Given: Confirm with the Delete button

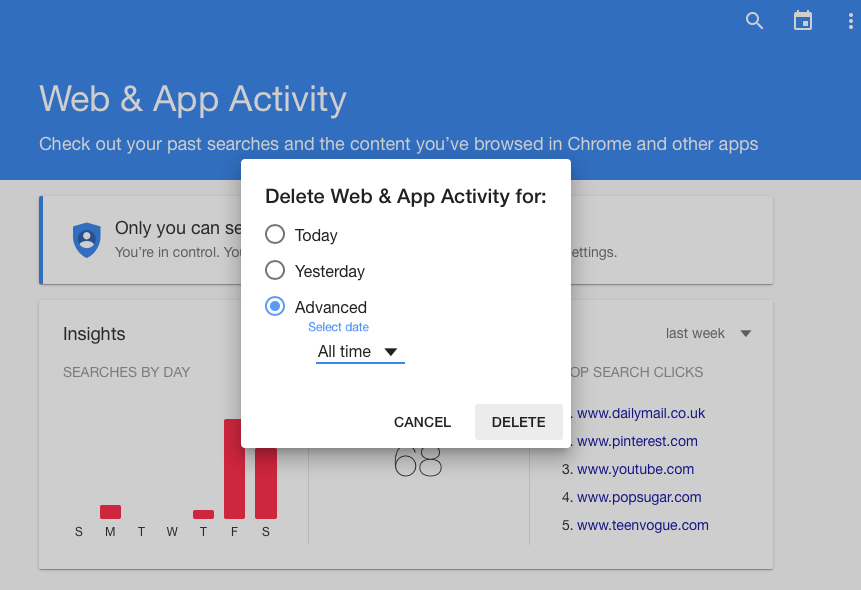Looking at the screenshot, I should click(x=518, y=422).
